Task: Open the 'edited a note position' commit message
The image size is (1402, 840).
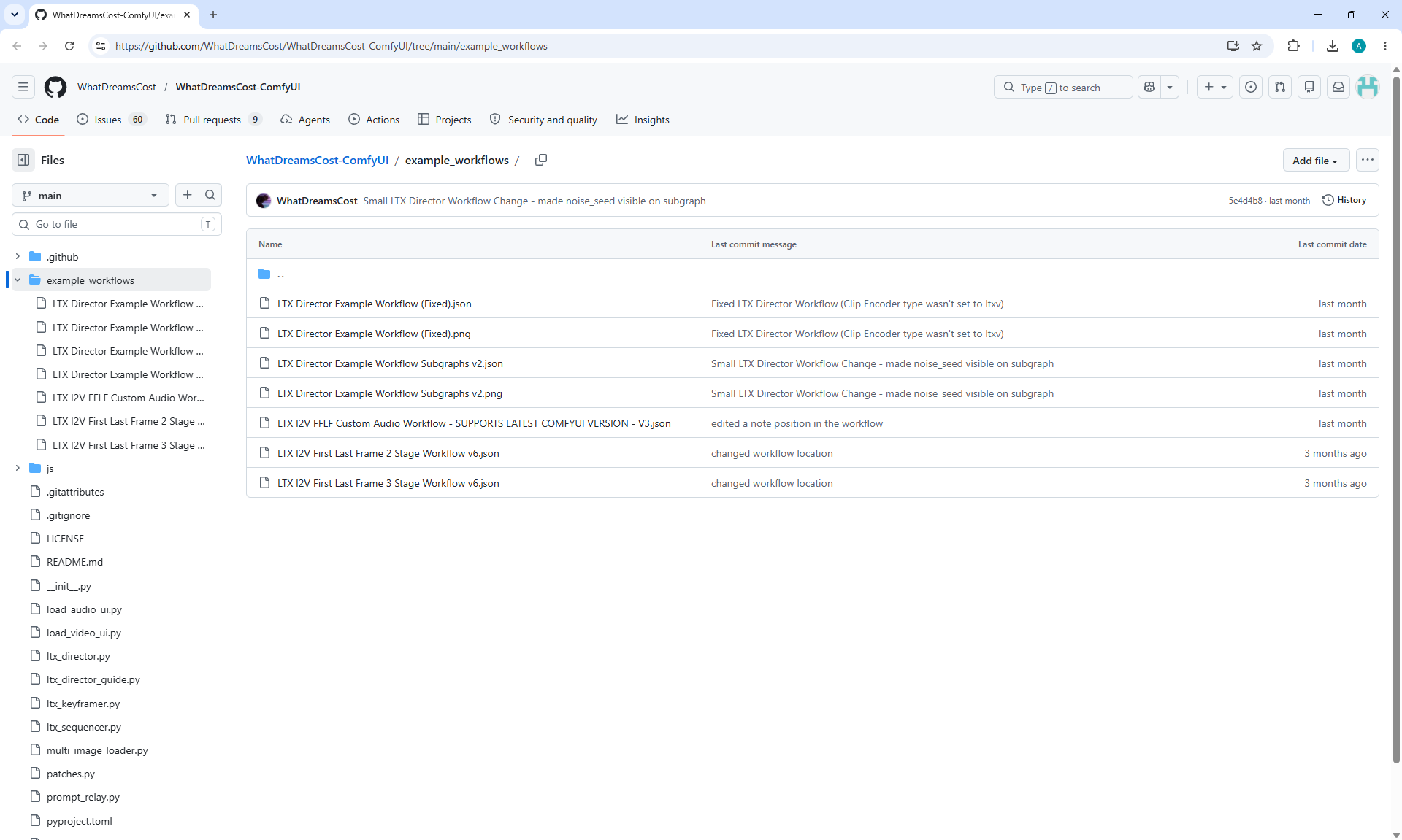Action: click(x=797, y=423)
